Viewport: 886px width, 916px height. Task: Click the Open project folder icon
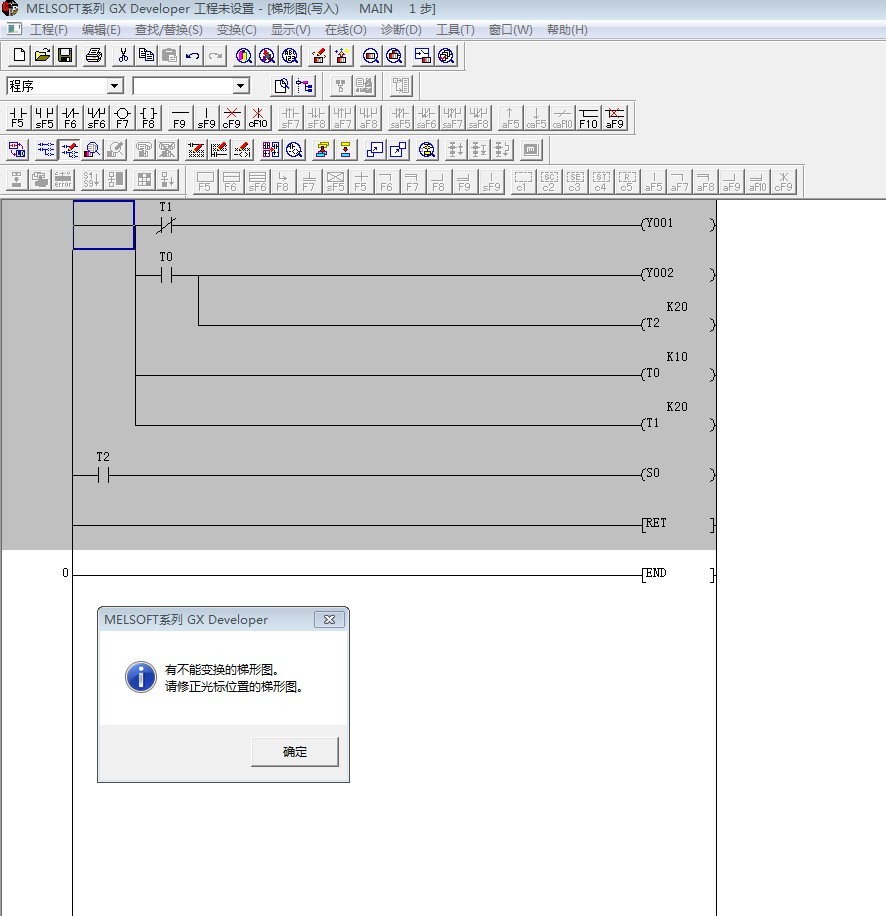[42, 56]
